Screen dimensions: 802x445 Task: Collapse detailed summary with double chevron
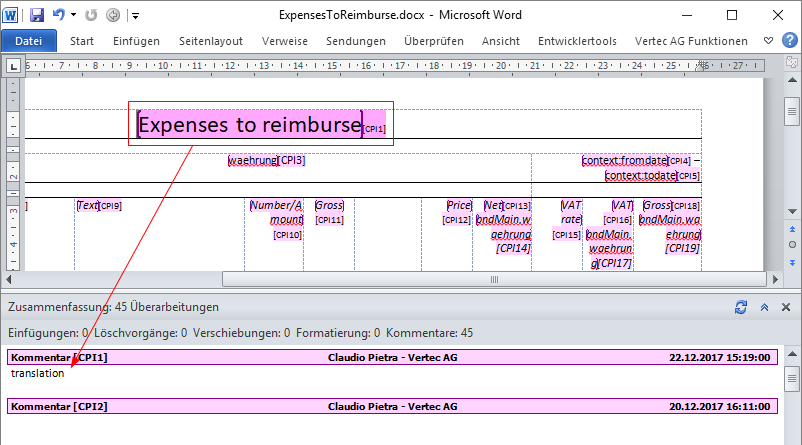[x=764, y=308]
